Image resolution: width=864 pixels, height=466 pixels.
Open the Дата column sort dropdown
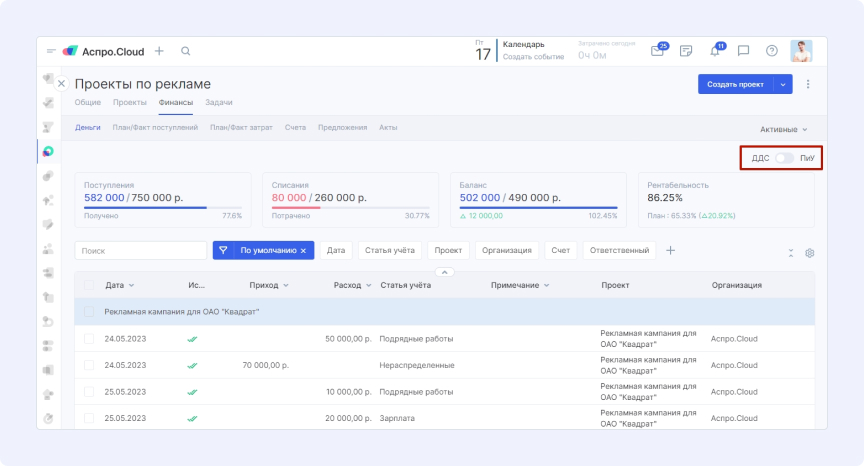[x=131, y=286]
